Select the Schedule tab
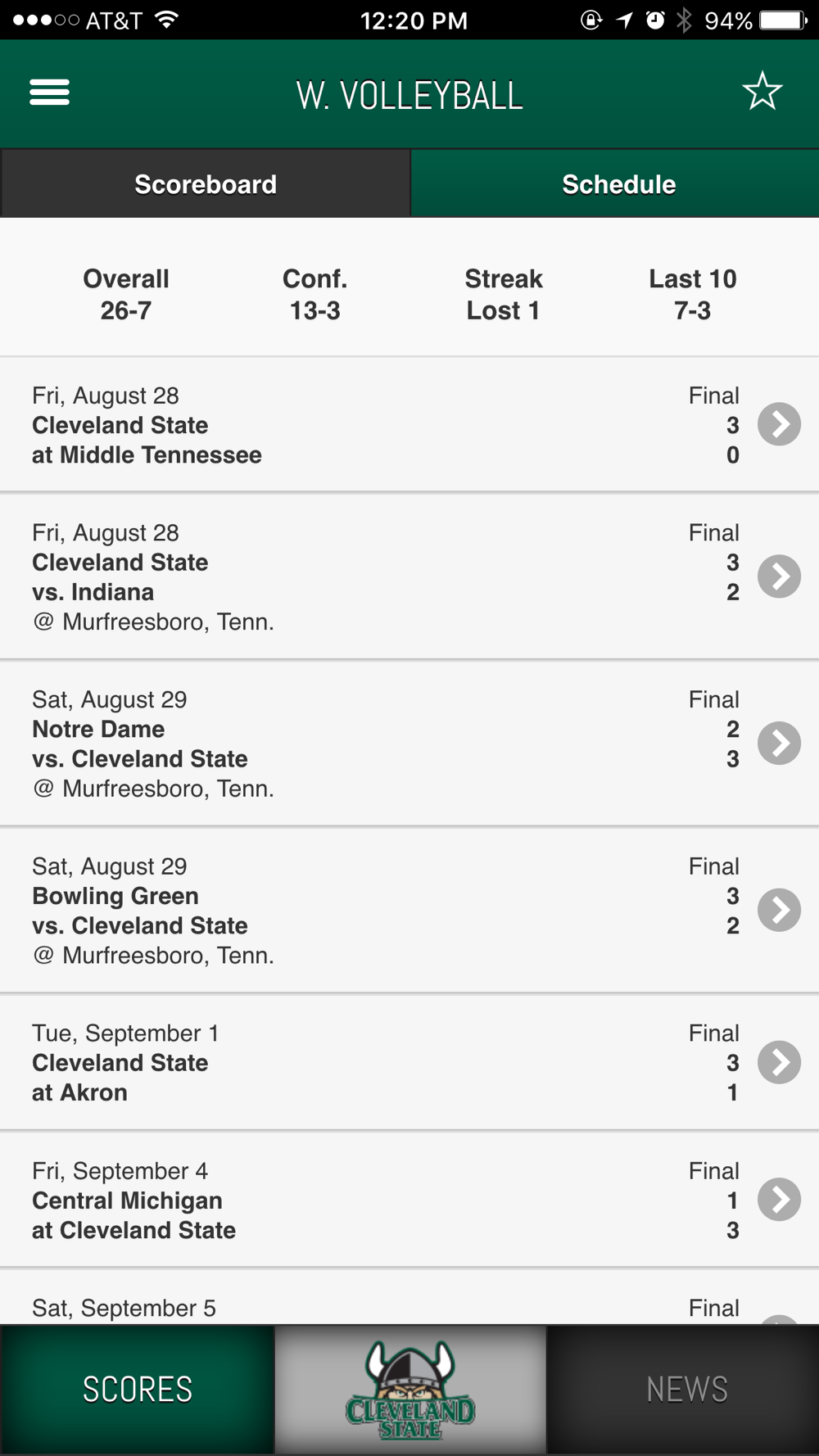The width and height of the screenshot is (819, 1456). click(618, 184)
